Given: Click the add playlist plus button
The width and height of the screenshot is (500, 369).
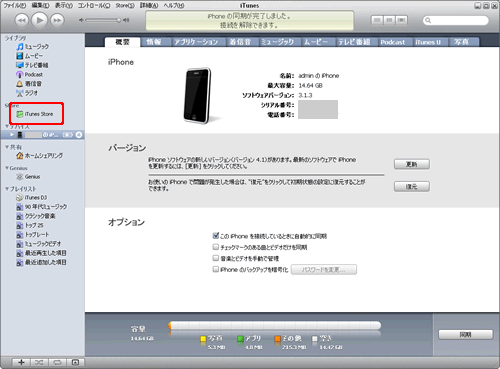Looking at the screenshot, I should 21,362.
